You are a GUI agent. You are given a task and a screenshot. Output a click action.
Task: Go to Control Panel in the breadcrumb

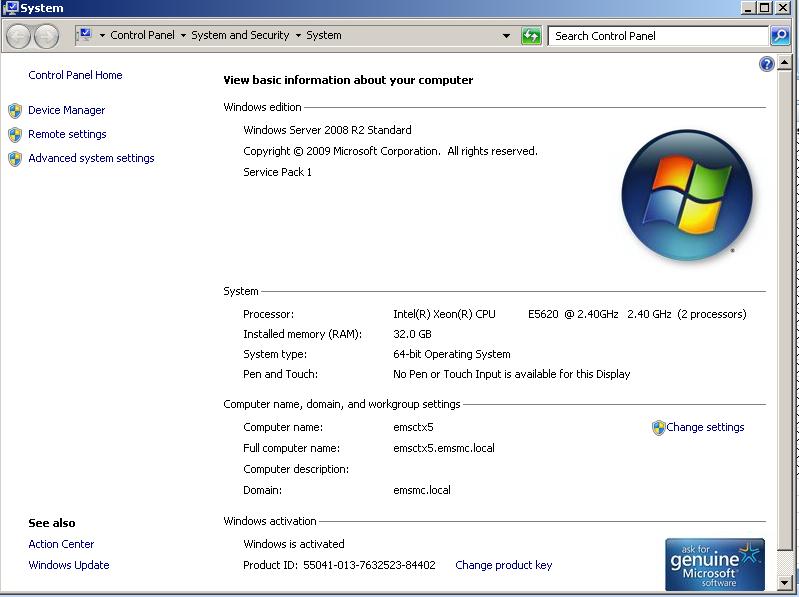point(142,36)
